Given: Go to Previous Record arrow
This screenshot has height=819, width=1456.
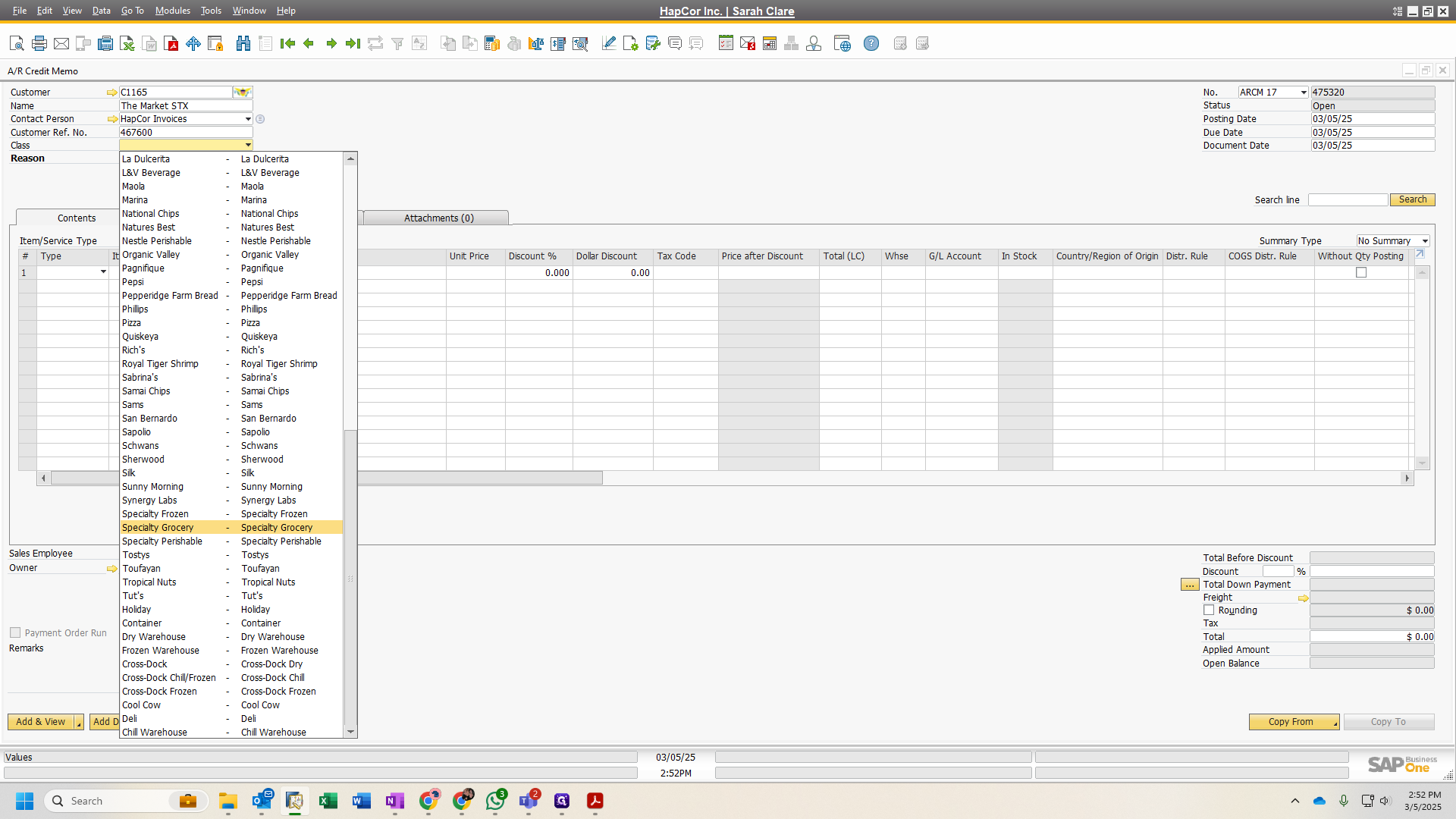Looking at the screenshot, I should 309,44.
